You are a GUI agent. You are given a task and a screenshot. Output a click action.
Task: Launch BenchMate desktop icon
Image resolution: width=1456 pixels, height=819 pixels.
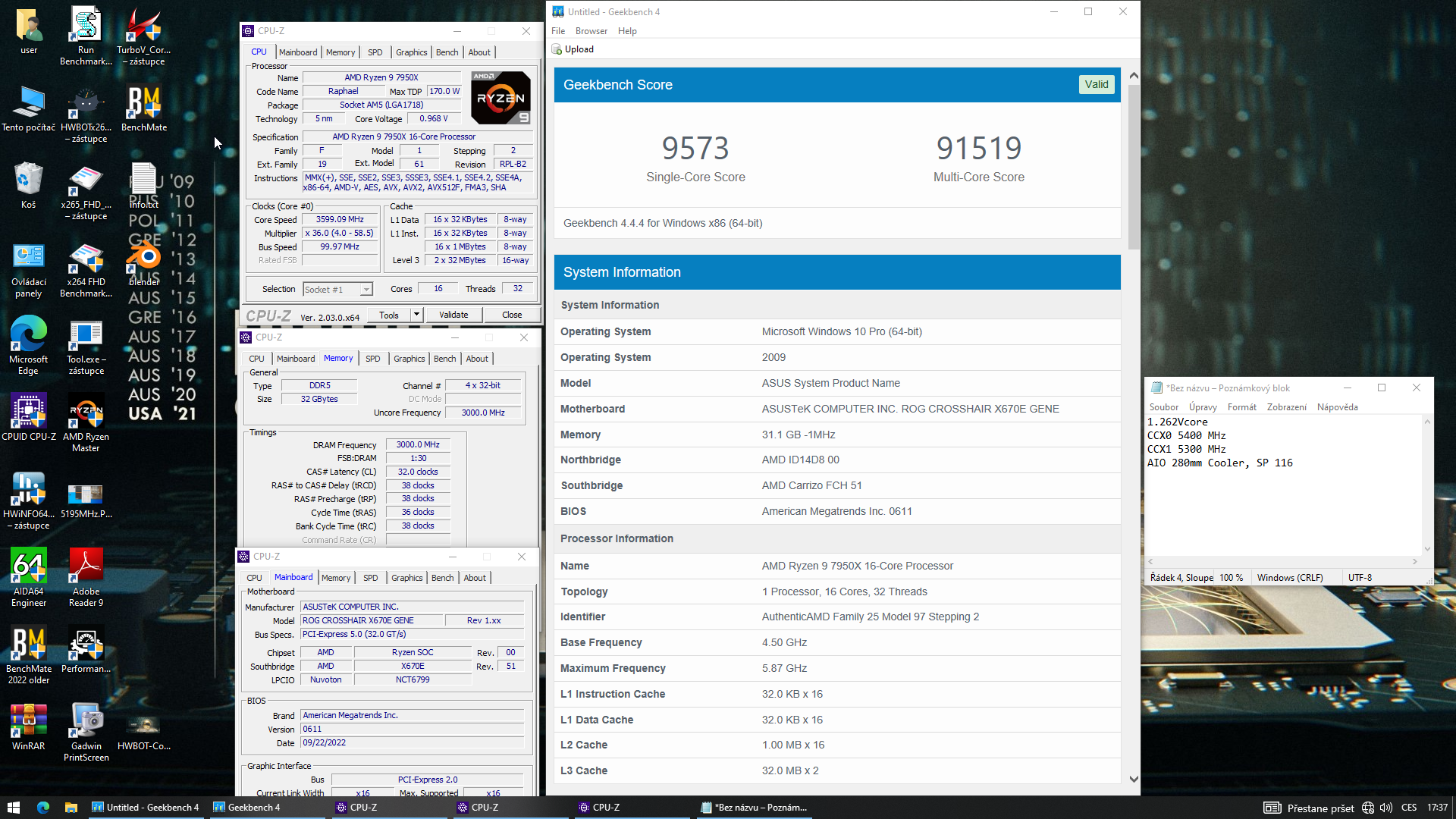tap(143, 108)
